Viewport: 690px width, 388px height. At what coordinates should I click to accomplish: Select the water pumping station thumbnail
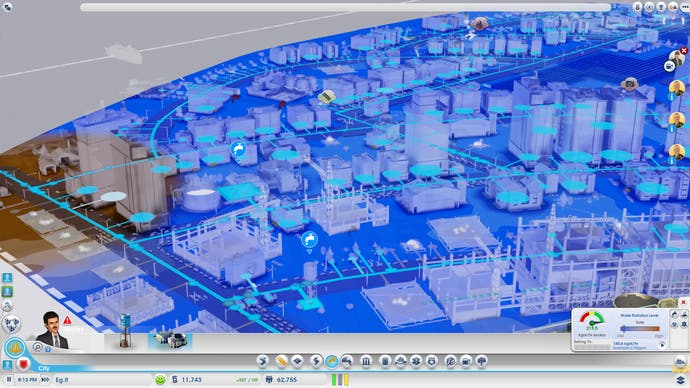pos(170,340)
